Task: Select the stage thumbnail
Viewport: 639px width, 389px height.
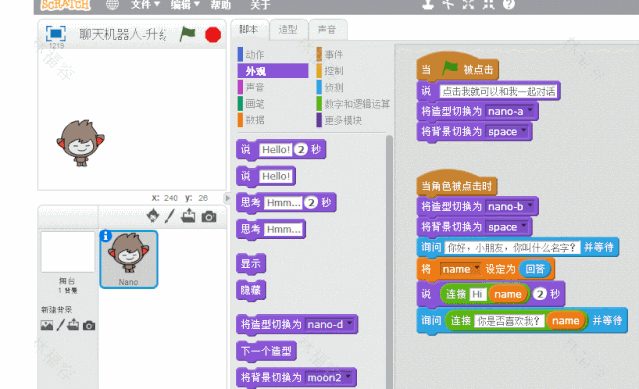Action: [x=68, y=252]
